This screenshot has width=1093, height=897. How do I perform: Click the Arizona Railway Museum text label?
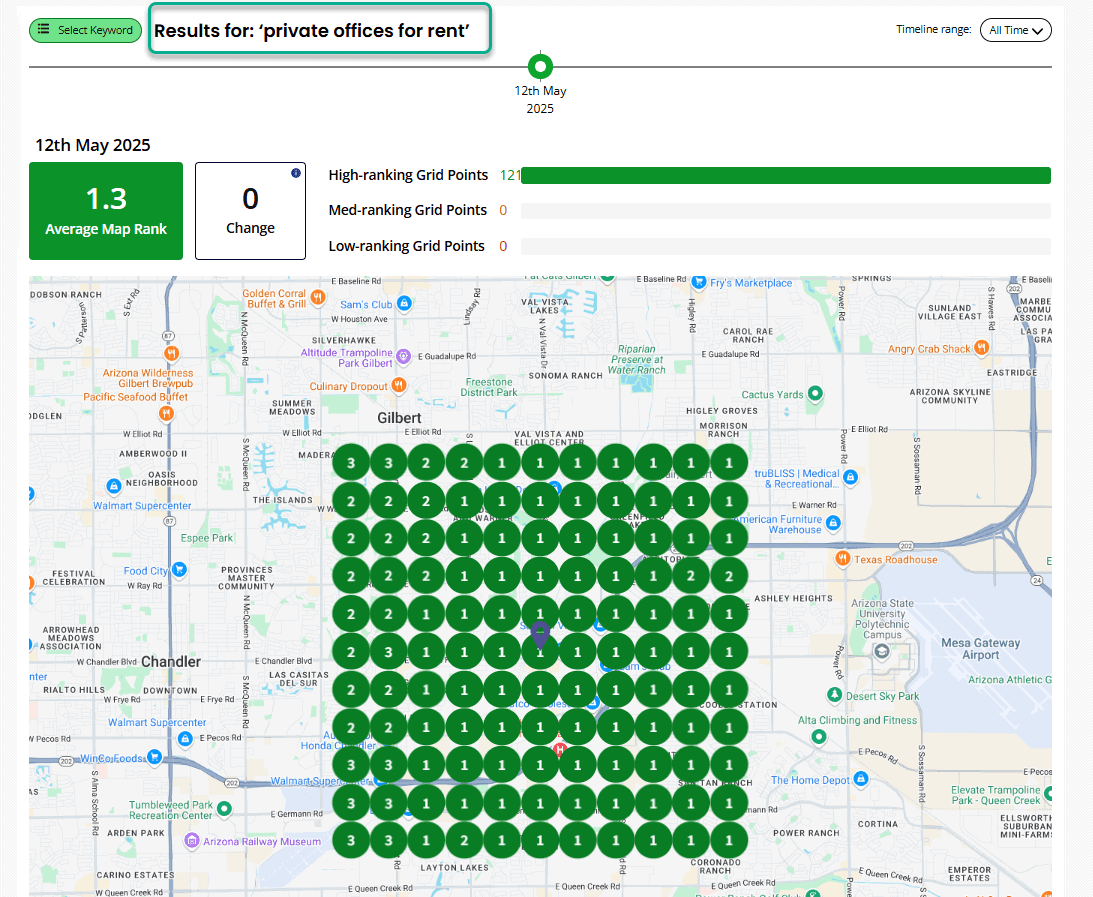coord(262,842)
